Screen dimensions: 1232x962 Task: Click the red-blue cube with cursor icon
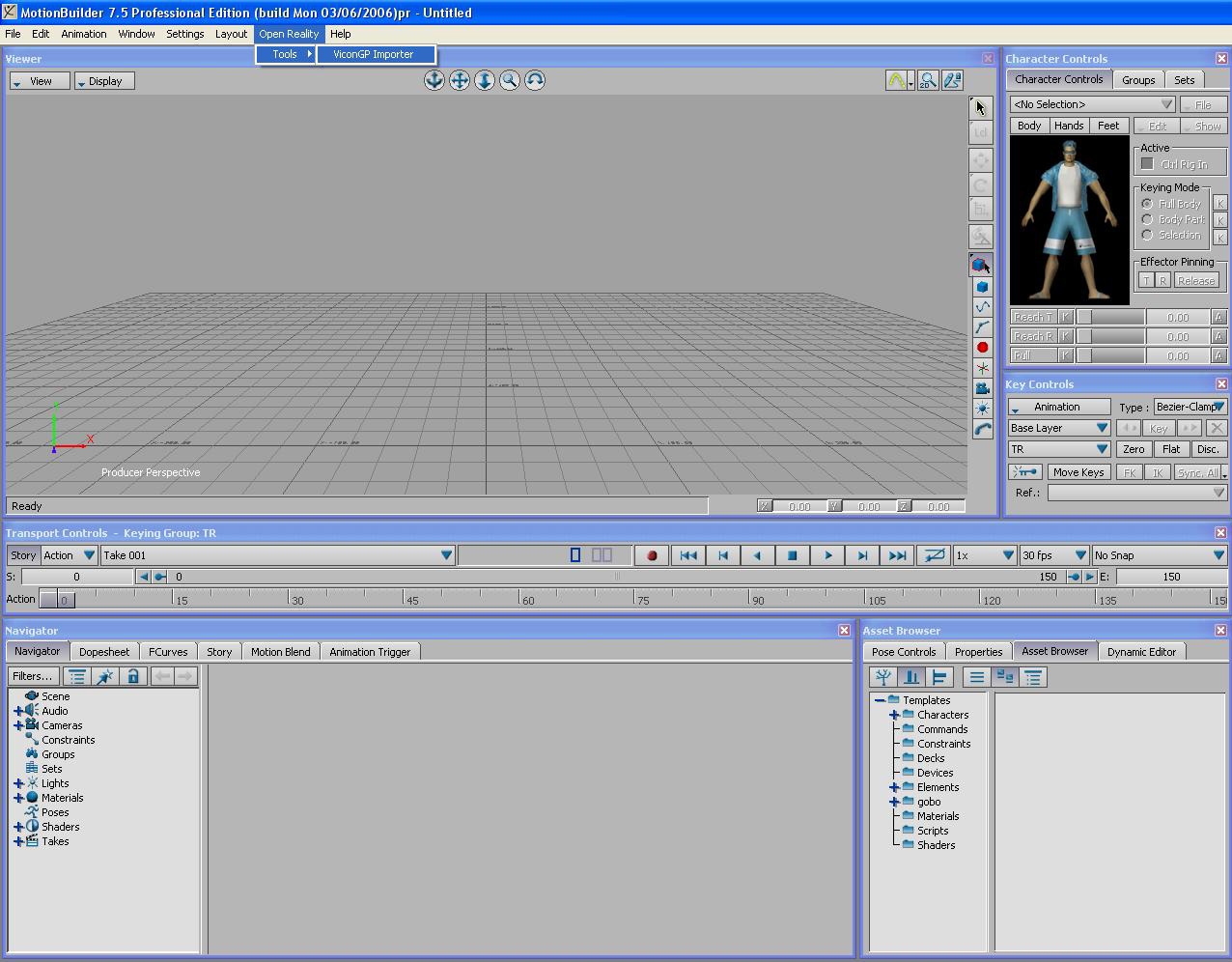[981, 264]
